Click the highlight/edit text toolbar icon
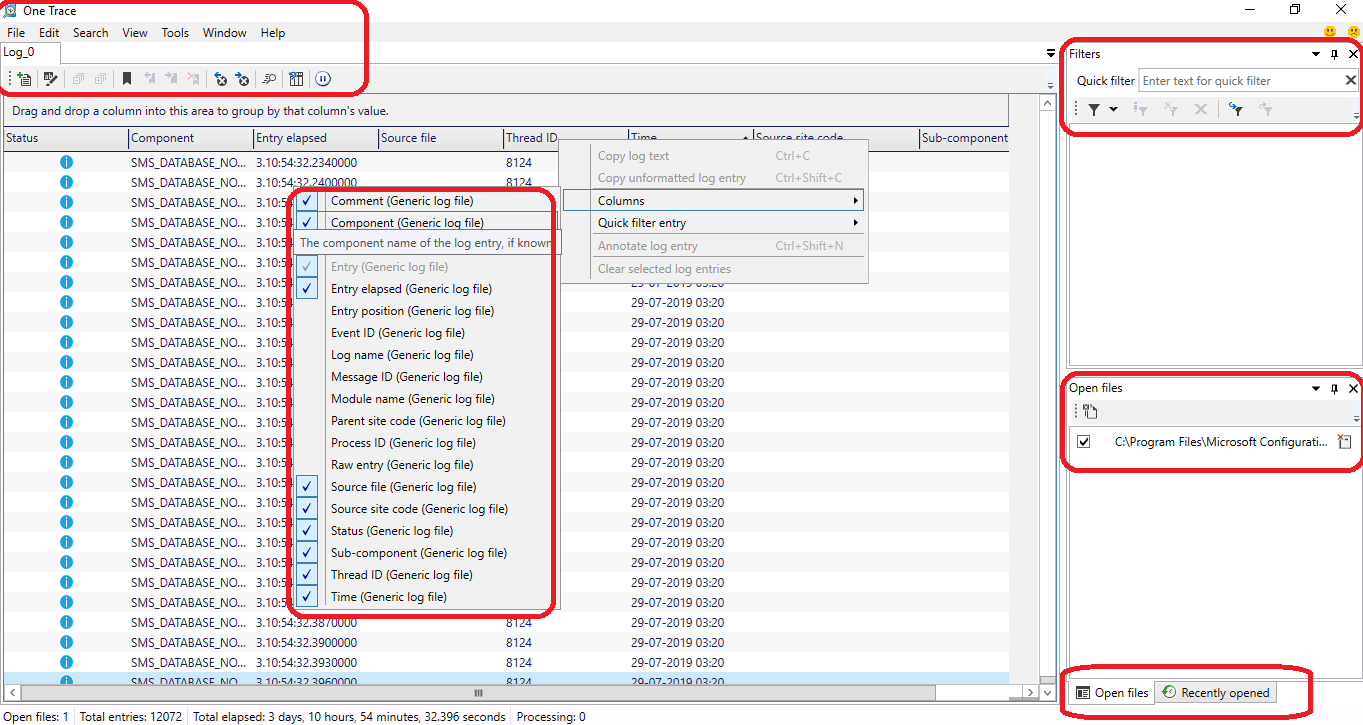The height and width of the screenshot is (725, 1363). point(50,79)
